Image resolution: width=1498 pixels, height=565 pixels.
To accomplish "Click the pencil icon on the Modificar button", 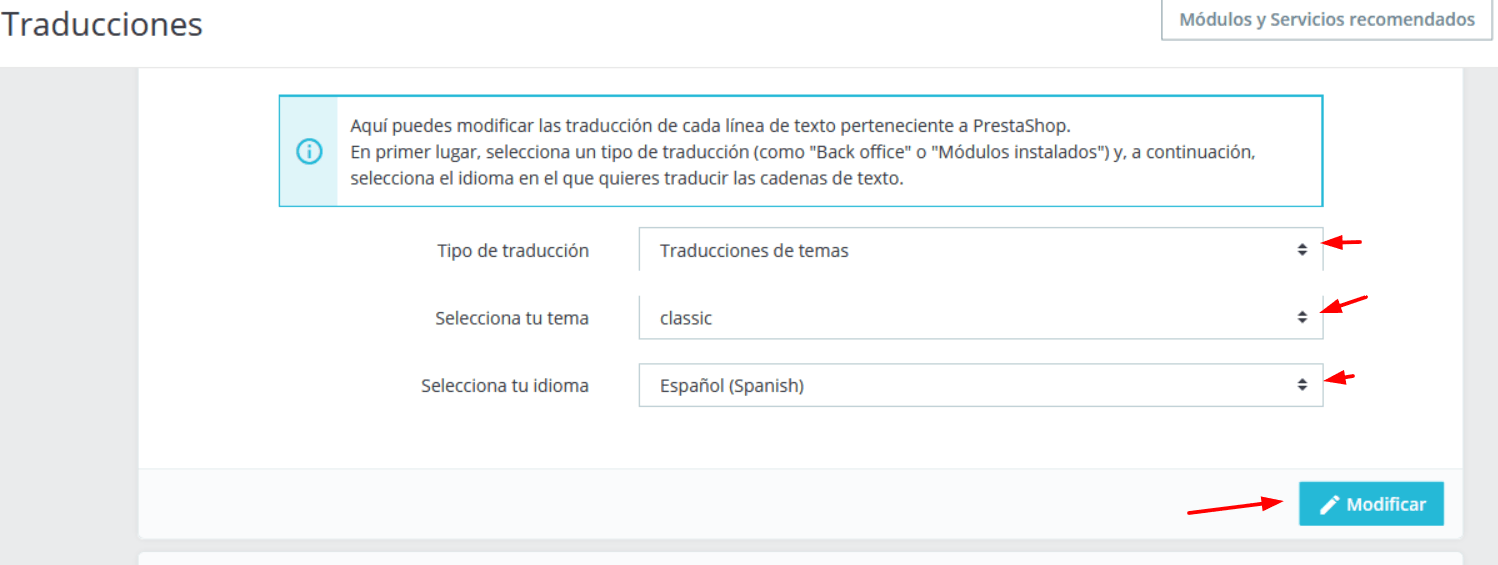I will 1329,505.
